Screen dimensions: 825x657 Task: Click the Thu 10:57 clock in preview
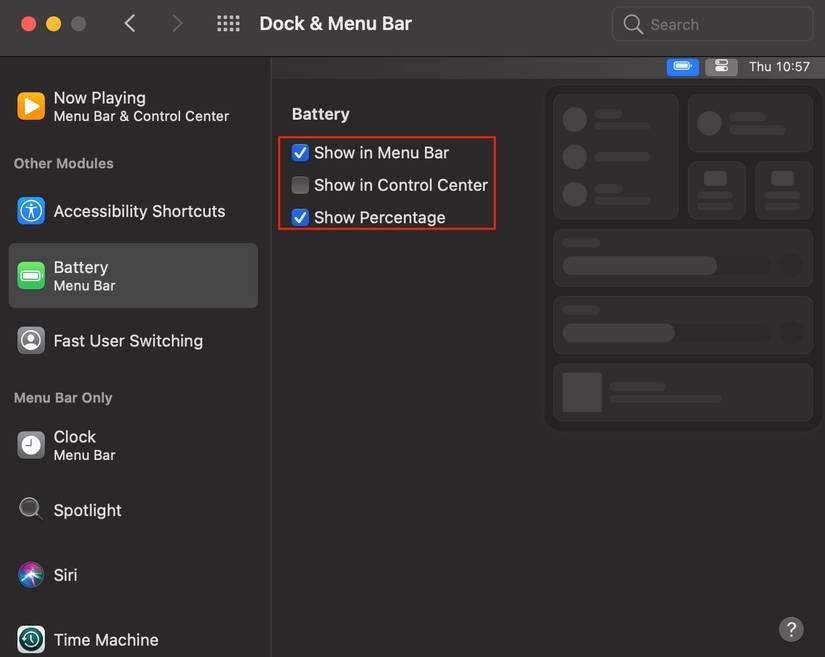coord(779,67)
